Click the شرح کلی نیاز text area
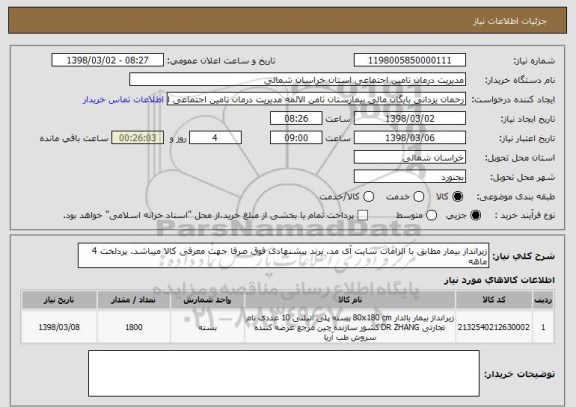The image size is (576, 407). click(x=283, y=256)
